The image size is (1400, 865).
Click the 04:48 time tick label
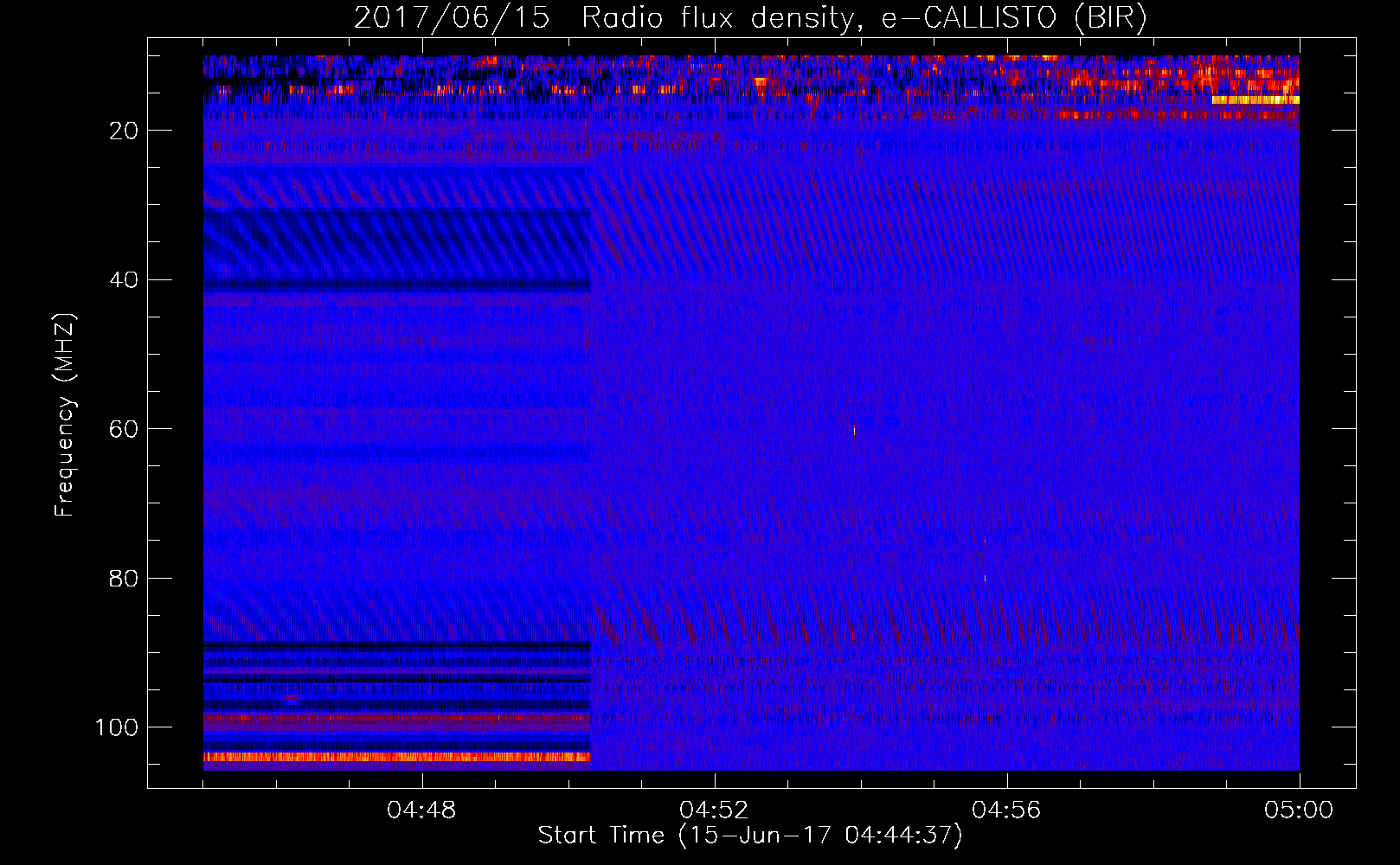coord(422,811)
